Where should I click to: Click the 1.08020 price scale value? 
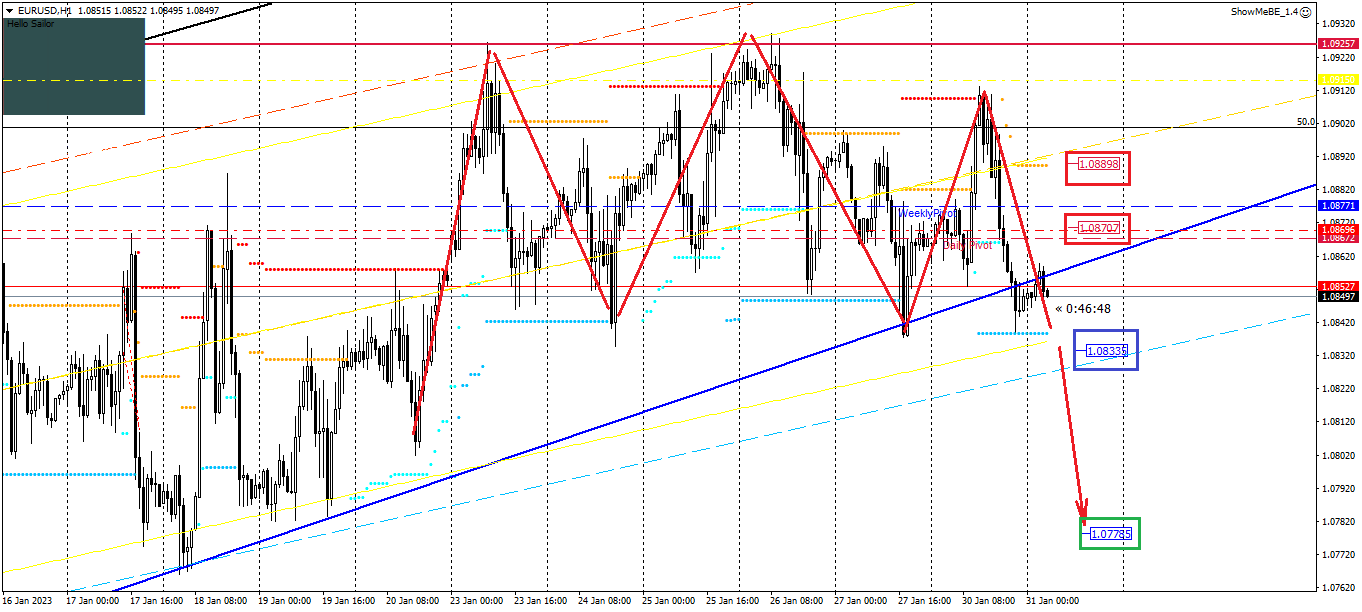tap(1338, 455)
